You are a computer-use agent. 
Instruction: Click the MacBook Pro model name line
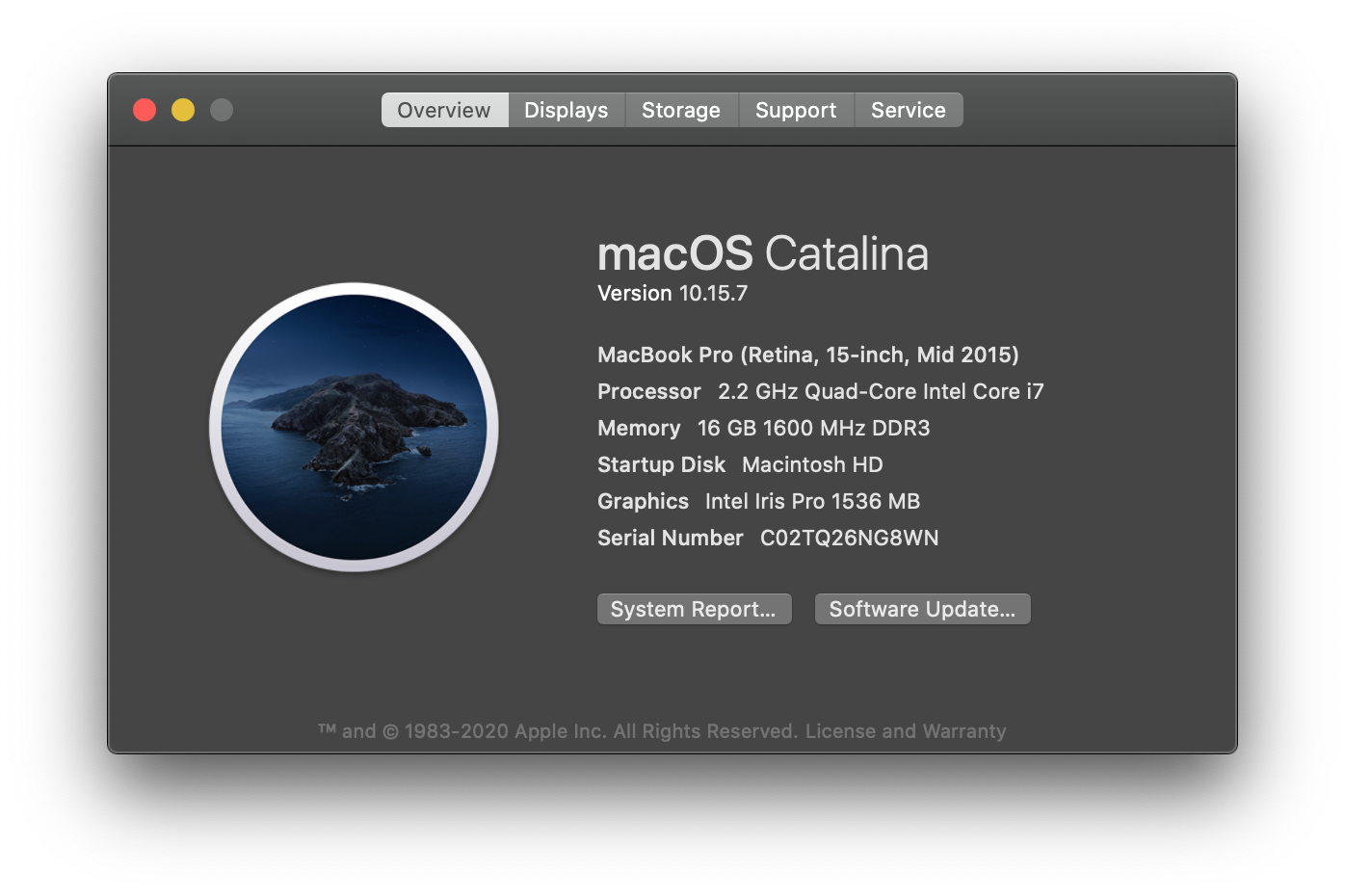click(x=807, y=355)
